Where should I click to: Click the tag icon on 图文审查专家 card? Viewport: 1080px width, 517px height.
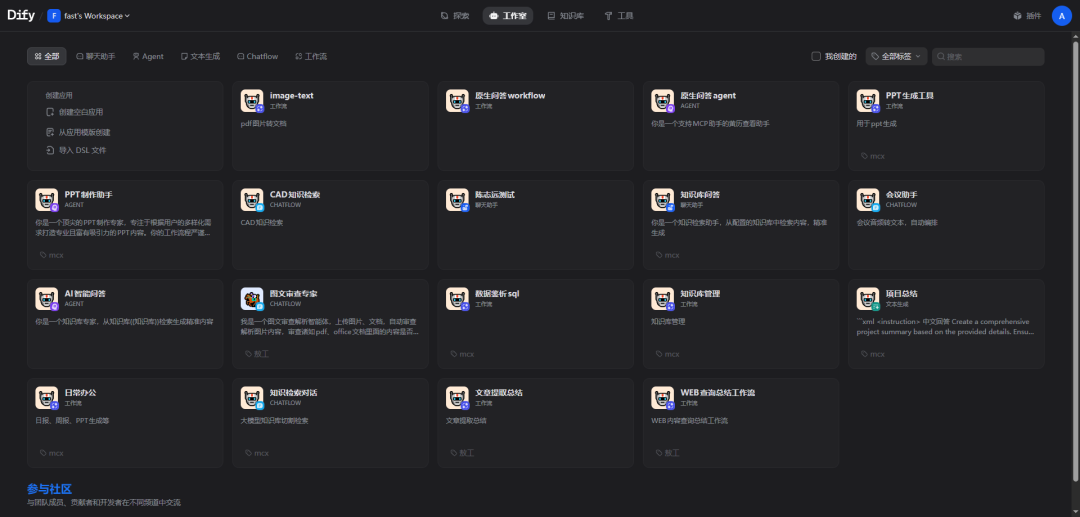[249, 354]
